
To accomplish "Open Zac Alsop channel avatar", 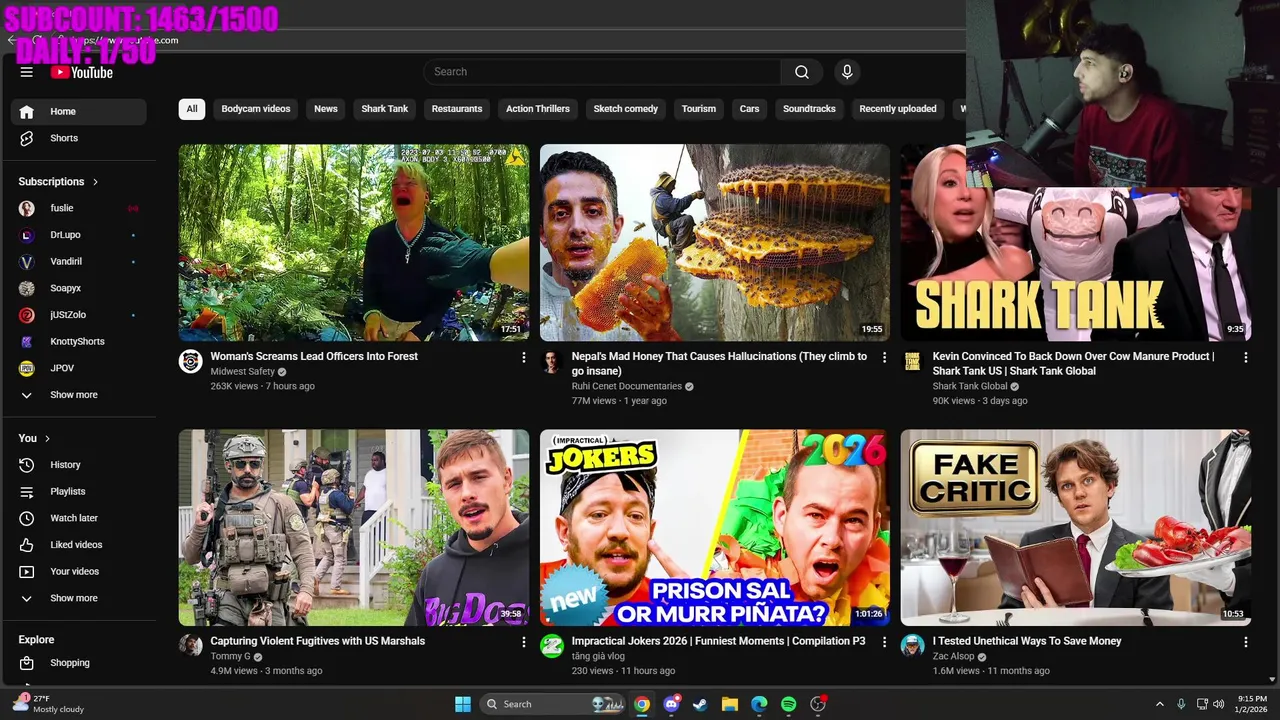I will tap(912, 646).
